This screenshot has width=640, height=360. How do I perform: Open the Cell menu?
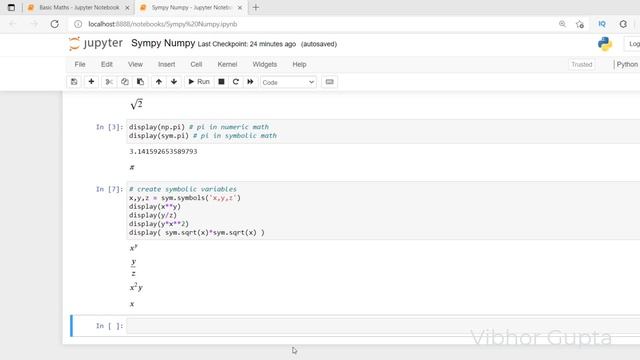pos(196,64)
